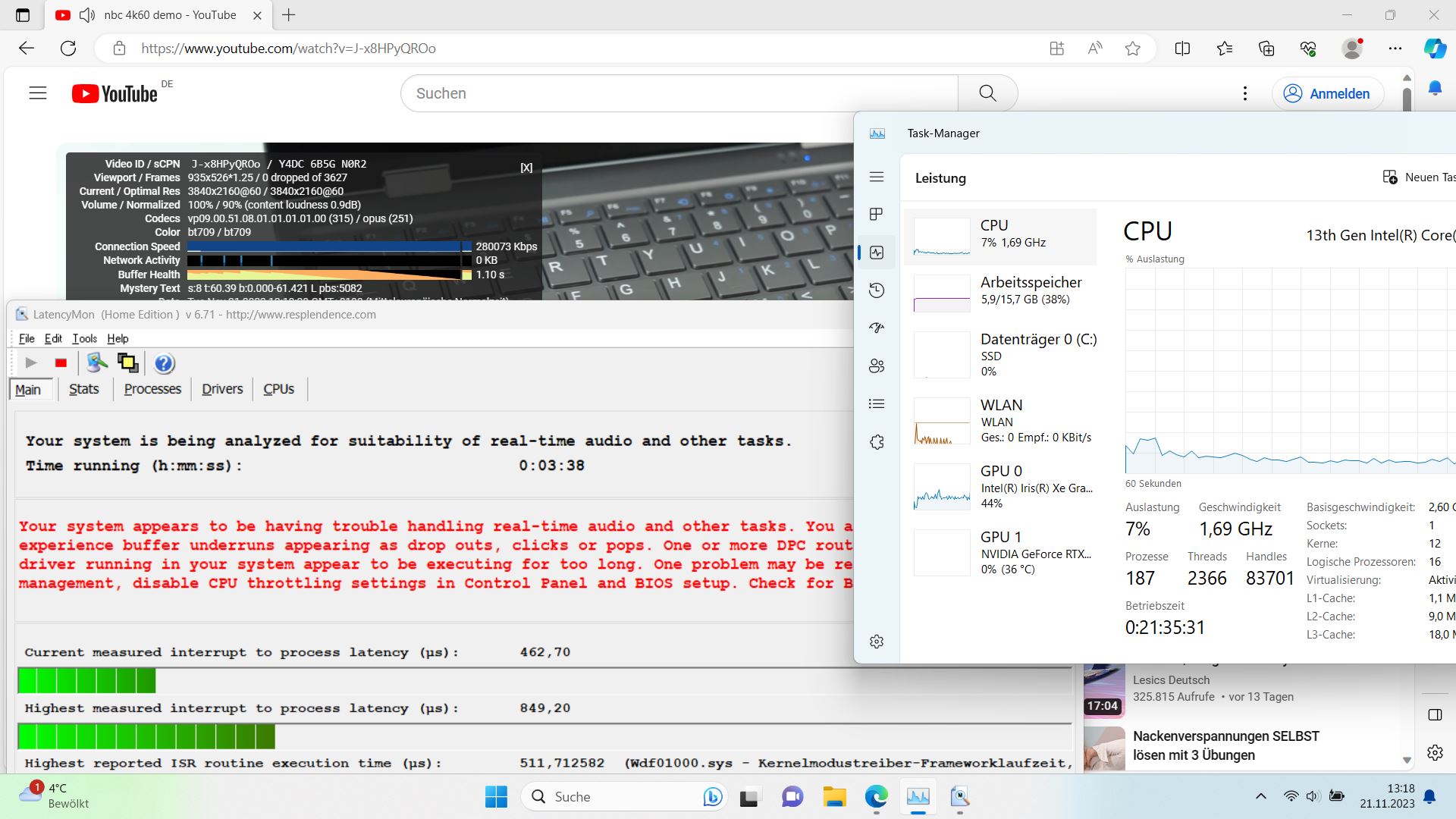Image resolution: width=1456 pixels, height=819 pixels.
Task: Switch to the Drivers tab in LatencyMon
Action: click(222, 389)
